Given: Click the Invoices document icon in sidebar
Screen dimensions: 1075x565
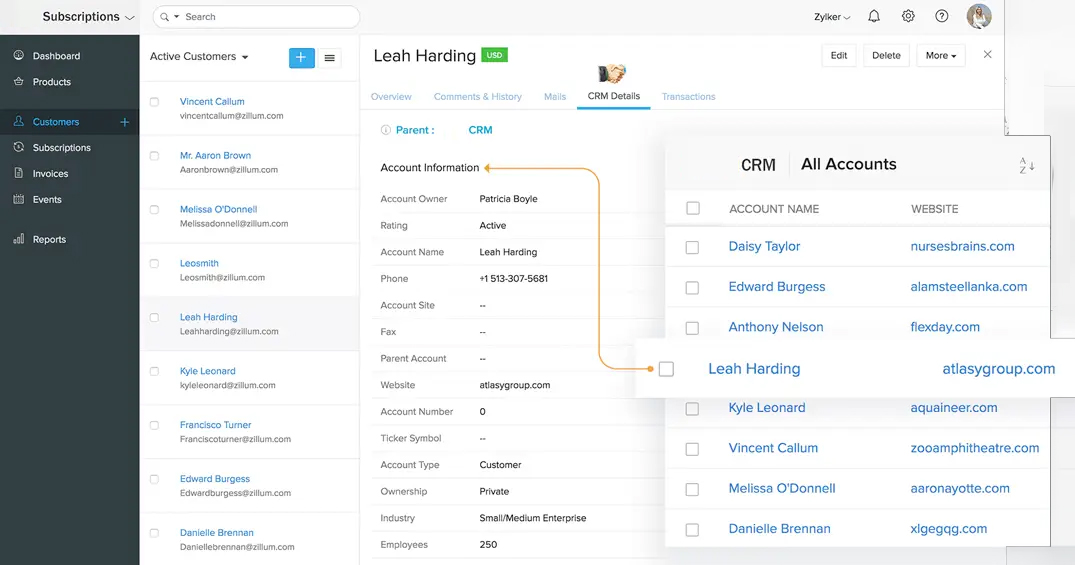Looking at the screenshot, I should coord(19,173).
